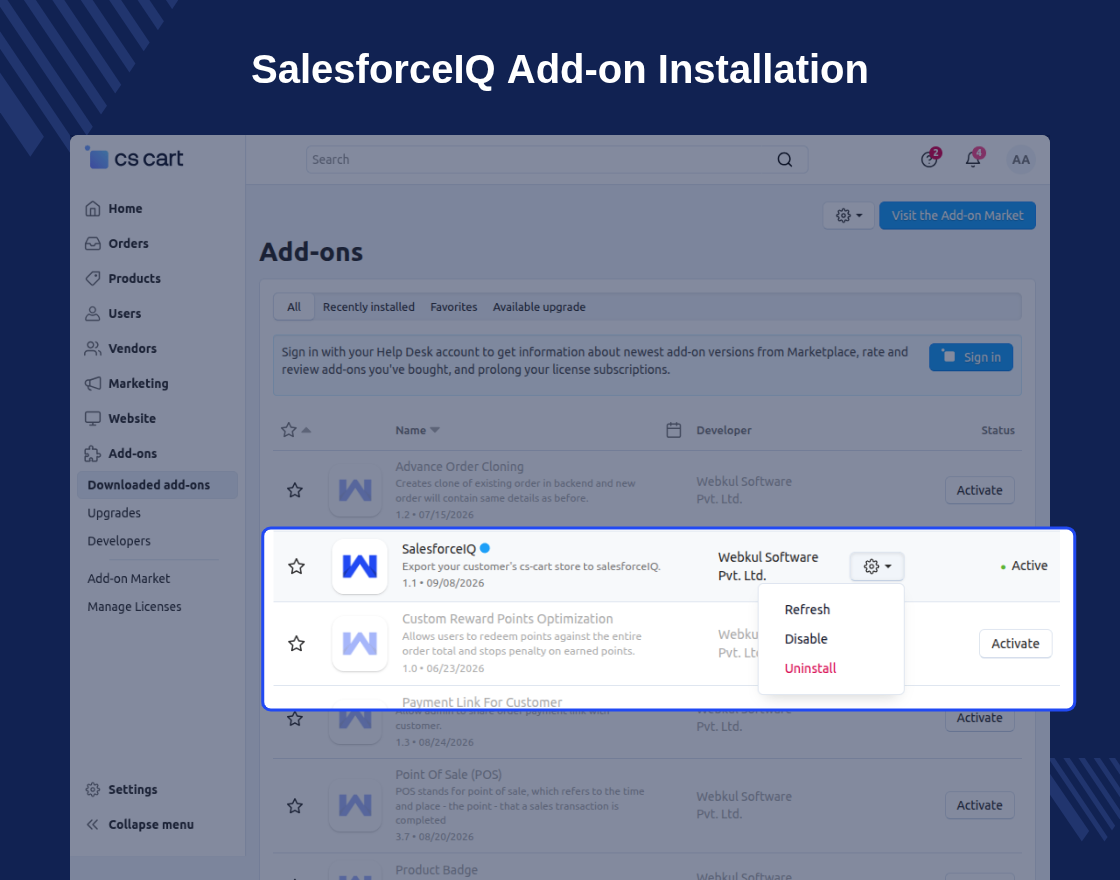Click the Status column header
This screenshot has height=880, width=1120.
998,430
